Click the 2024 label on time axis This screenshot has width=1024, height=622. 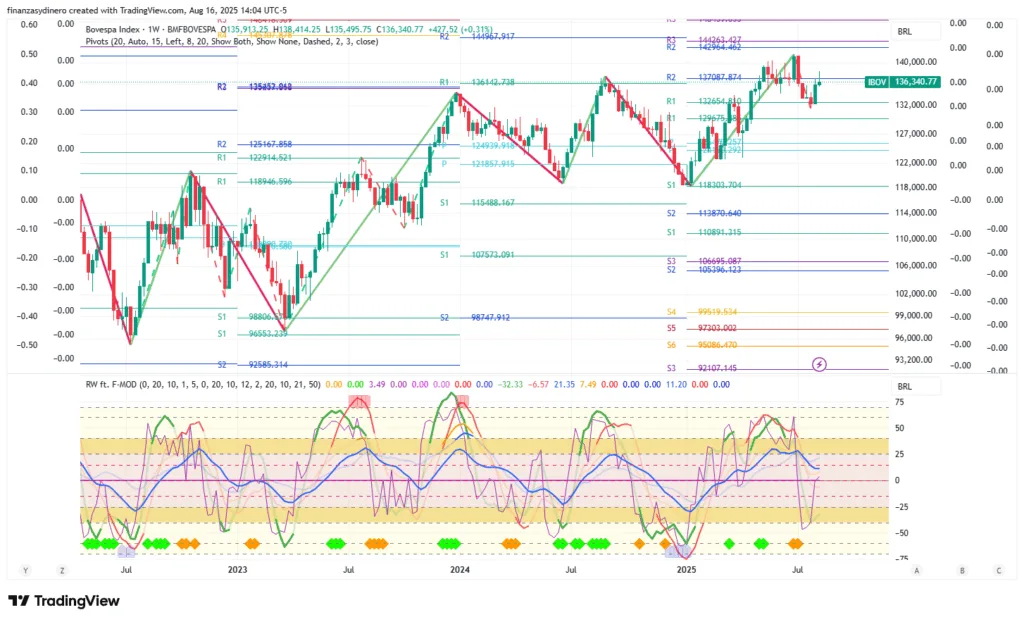click(x=460, y=570)
